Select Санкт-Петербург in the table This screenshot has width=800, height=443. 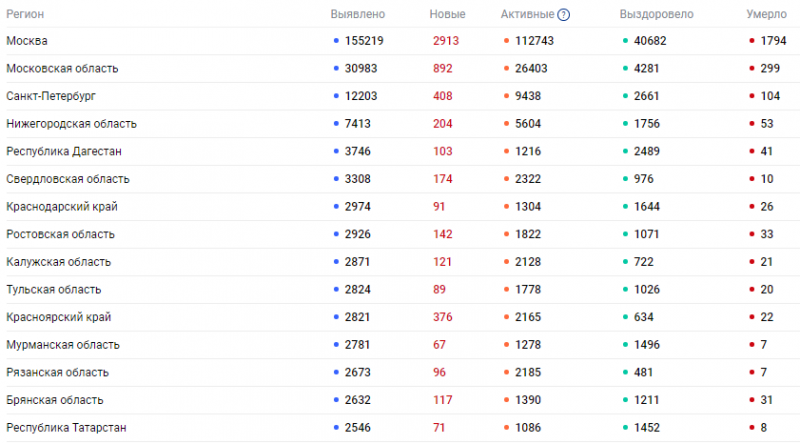tap(51, 96)
